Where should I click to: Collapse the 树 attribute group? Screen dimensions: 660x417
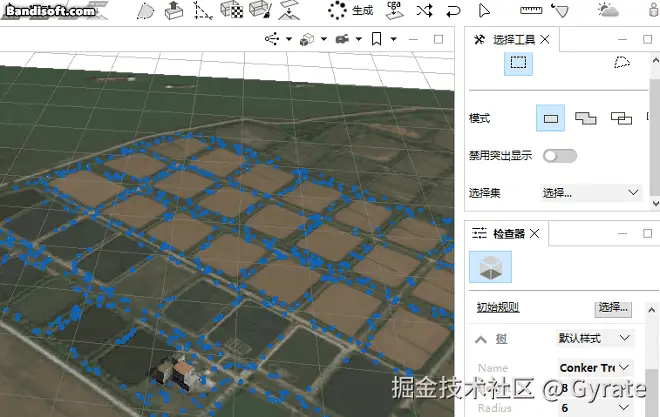point(480,339)
